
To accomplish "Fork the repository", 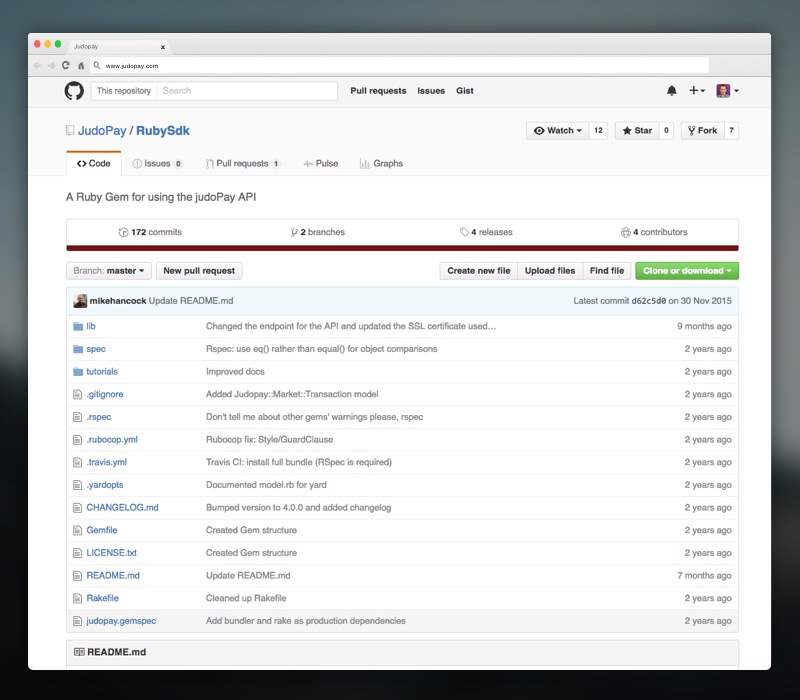I will click(x=703, y=131).
